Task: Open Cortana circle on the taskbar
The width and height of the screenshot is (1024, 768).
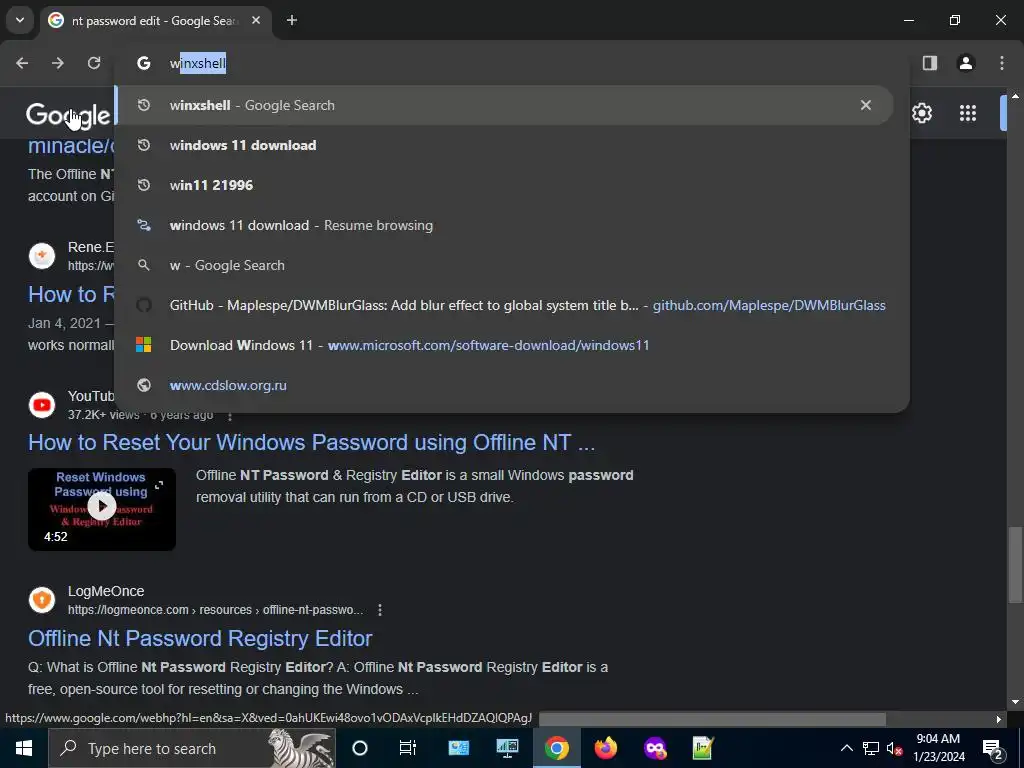Action: (x=360, y=748)
